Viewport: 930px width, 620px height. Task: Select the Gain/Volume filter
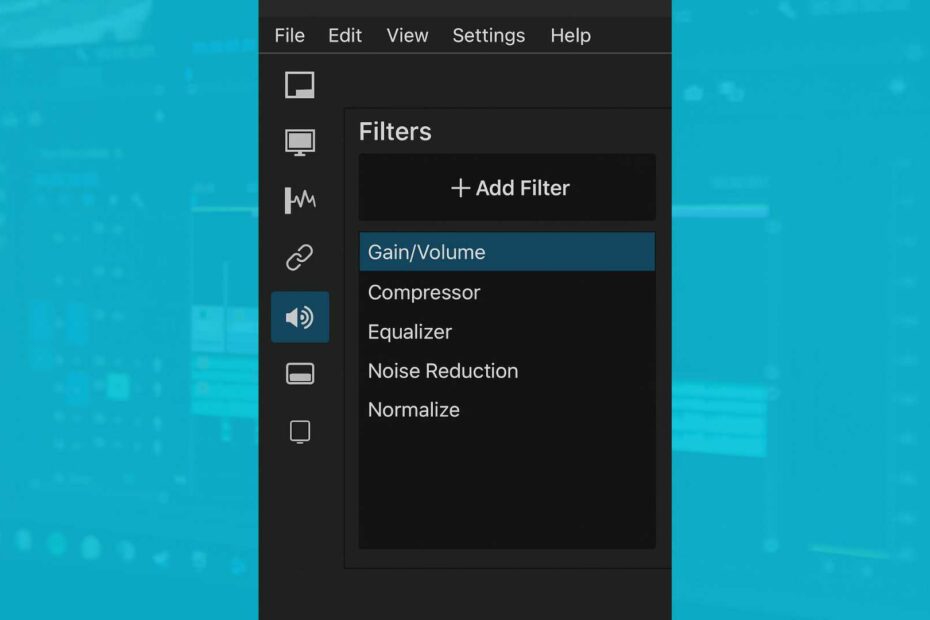point(507,252)
